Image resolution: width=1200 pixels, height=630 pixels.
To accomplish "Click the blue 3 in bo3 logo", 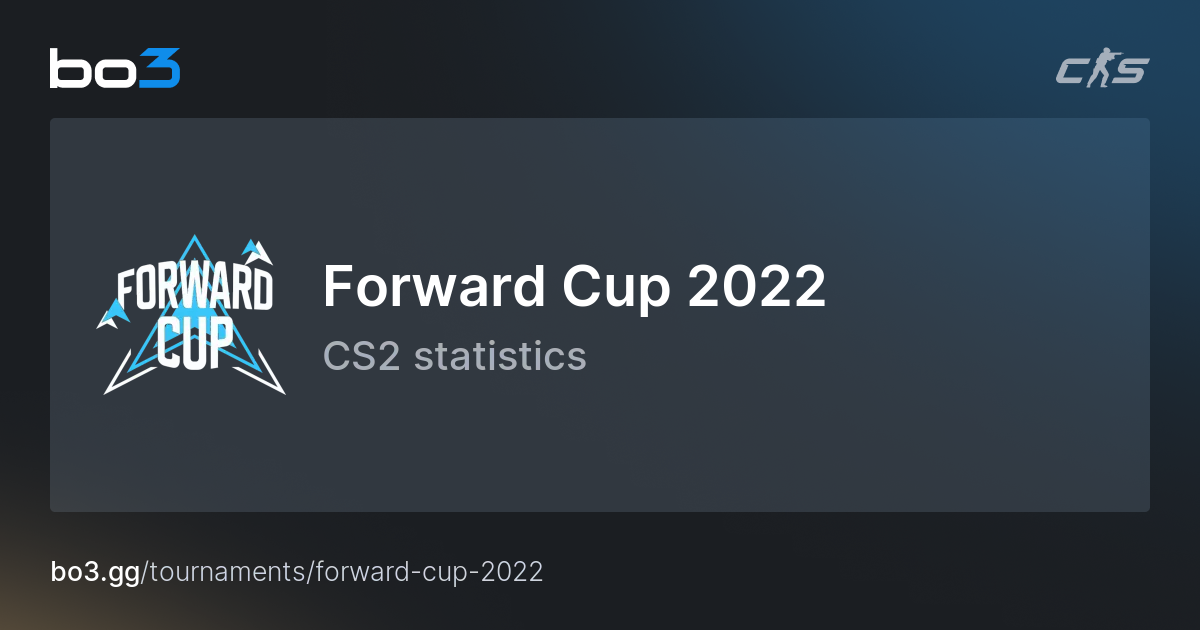I will 160,69.
